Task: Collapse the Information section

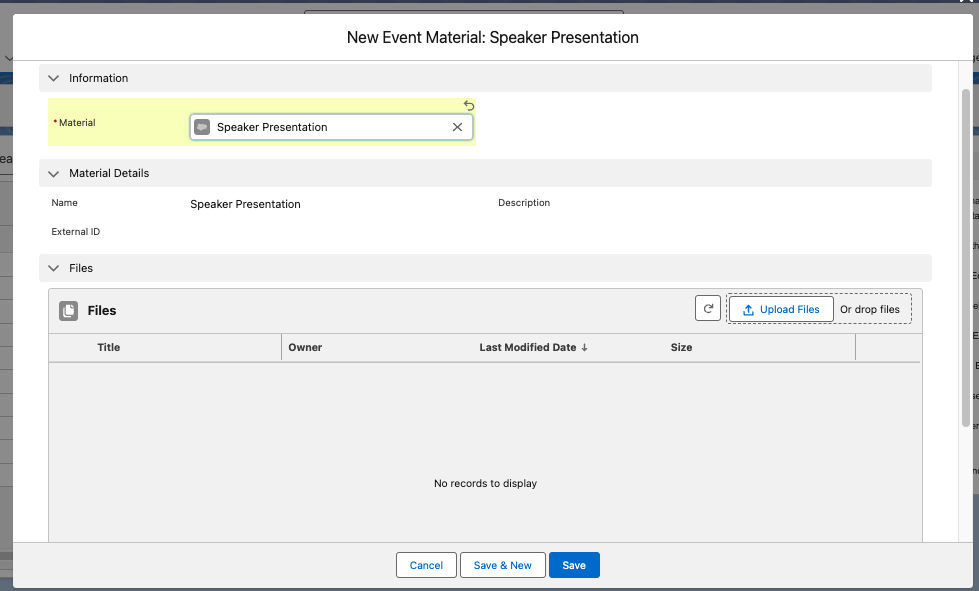Action: [x=54, y=78]
